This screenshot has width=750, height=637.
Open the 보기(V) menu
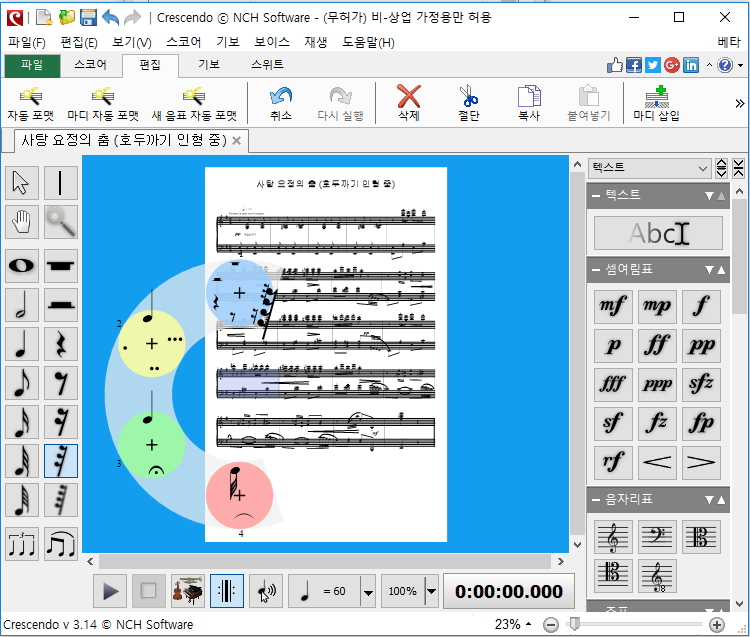132,42
